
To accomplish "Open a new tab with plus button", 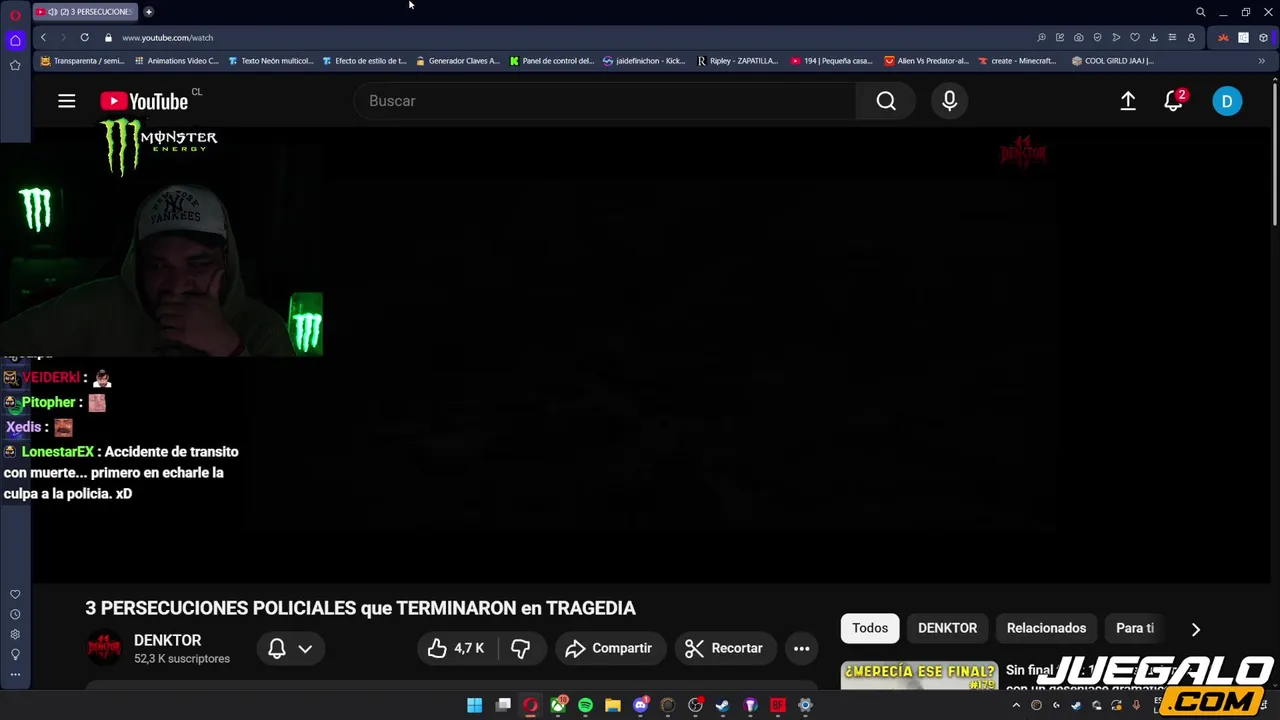I will (x=148, y=12).
